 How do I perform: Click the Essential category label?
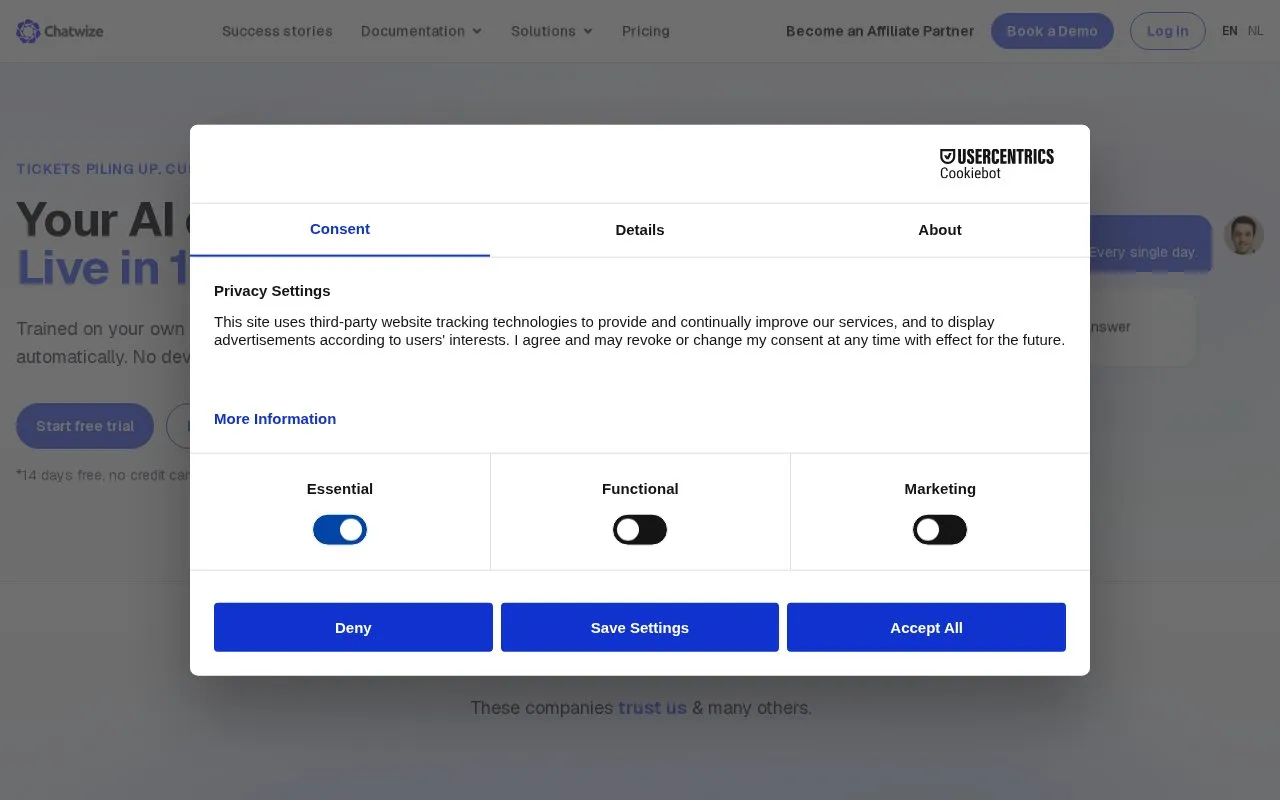click(x=340, y=489)
